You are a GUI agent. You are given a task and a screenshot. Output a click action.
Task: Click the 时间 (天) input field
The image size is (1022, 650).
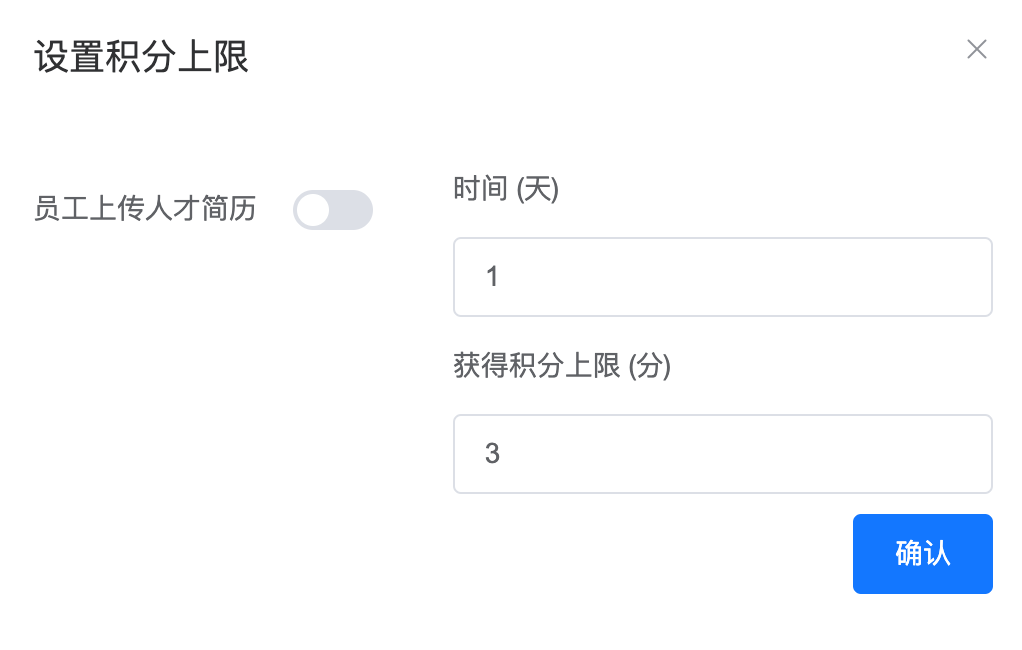(722, 277)
